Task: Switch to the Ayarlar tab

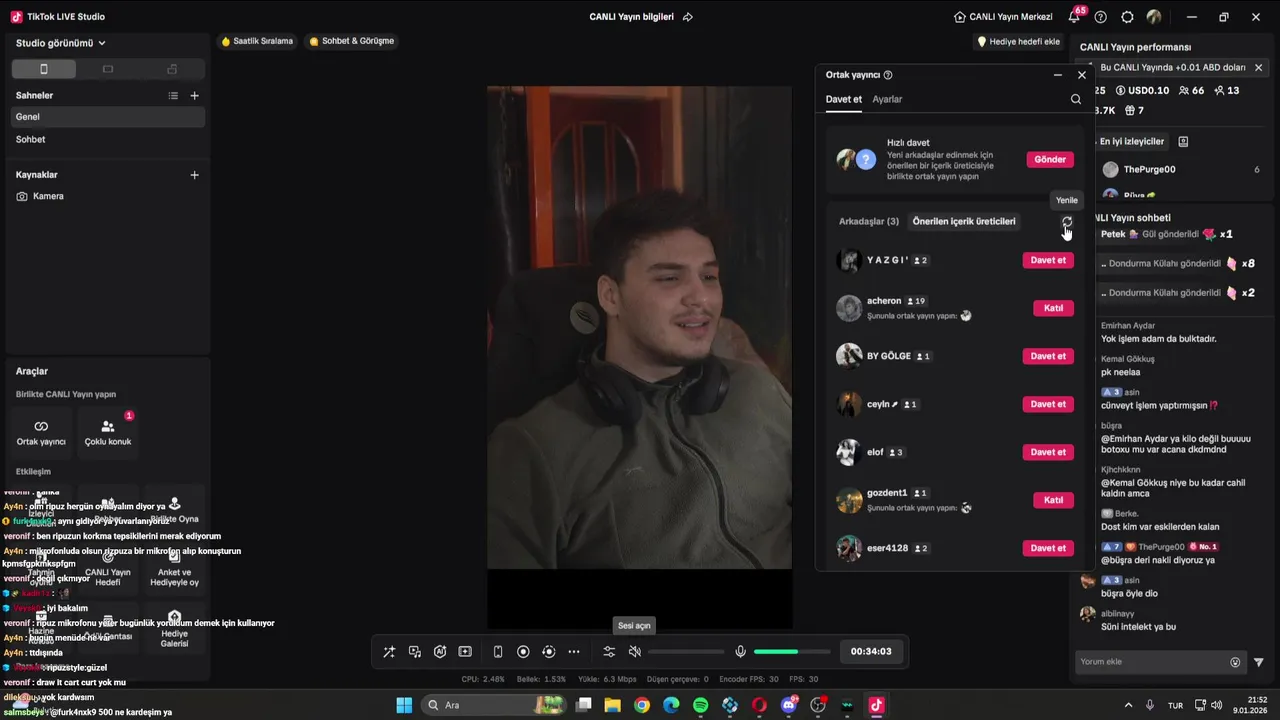Action: coord(887,99)
